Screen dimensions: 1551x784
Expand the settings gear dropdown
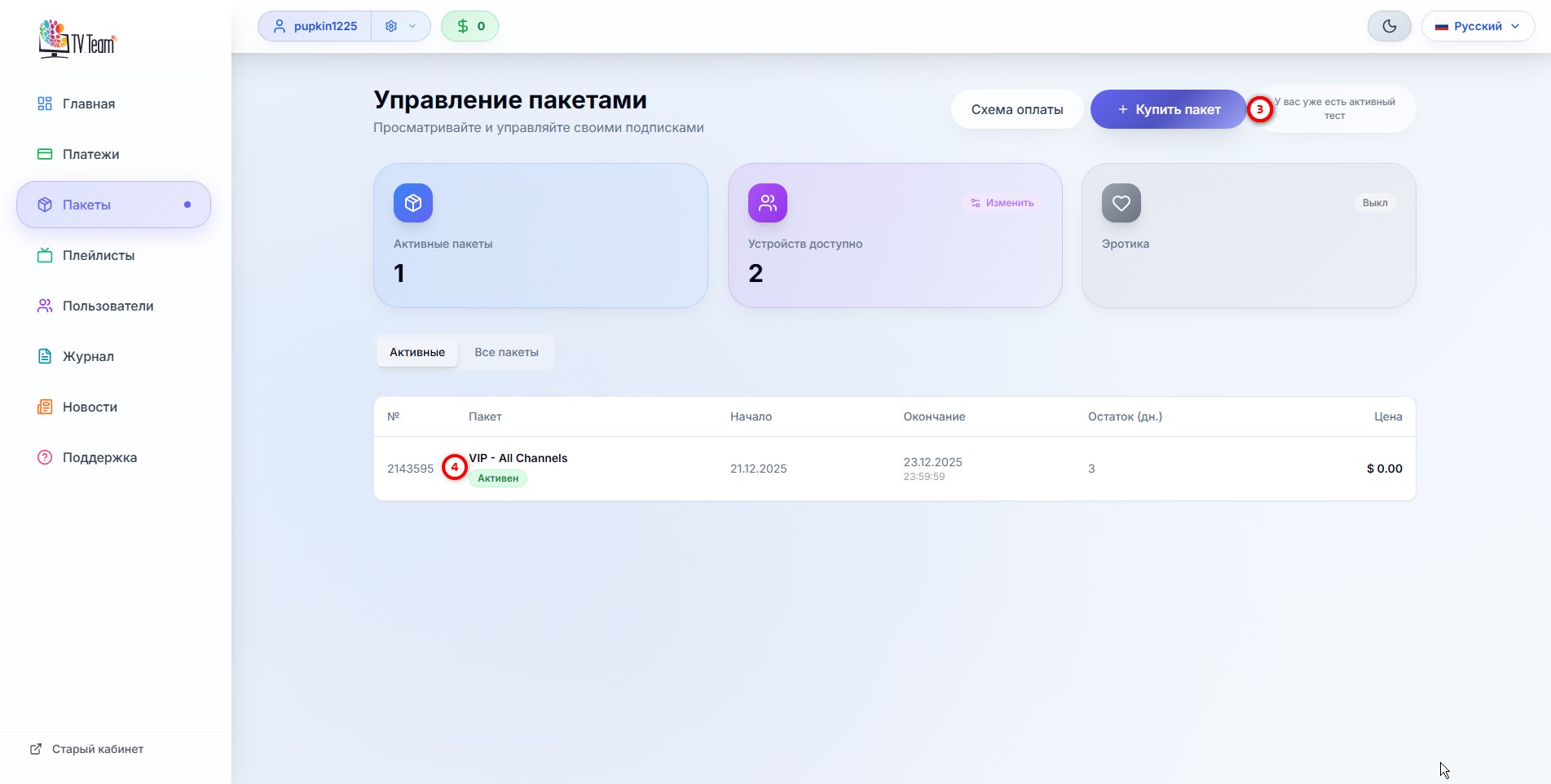click(400, 26)
